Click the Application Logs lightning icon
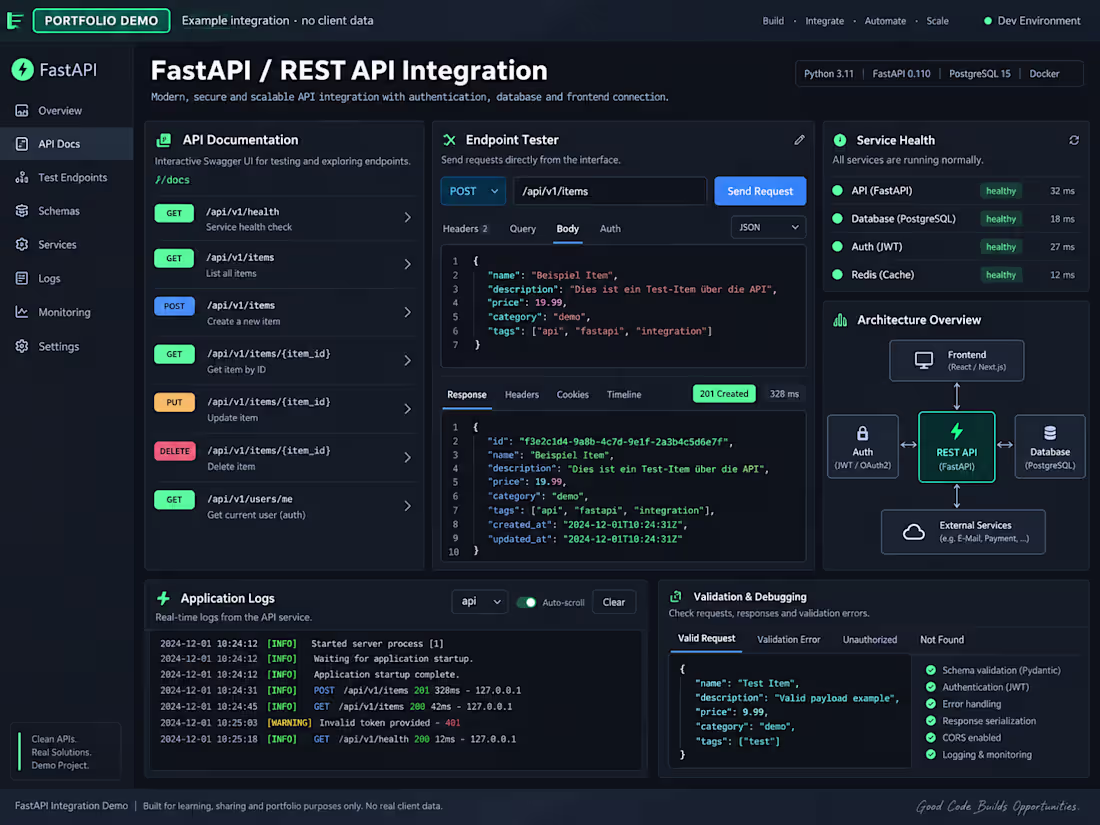 tap(163, 598)
